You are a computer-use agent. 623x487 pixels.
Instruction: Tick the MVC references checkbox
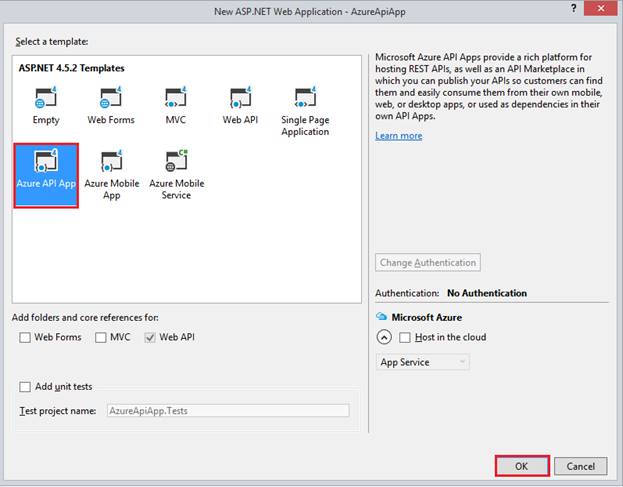click(101, 338)
